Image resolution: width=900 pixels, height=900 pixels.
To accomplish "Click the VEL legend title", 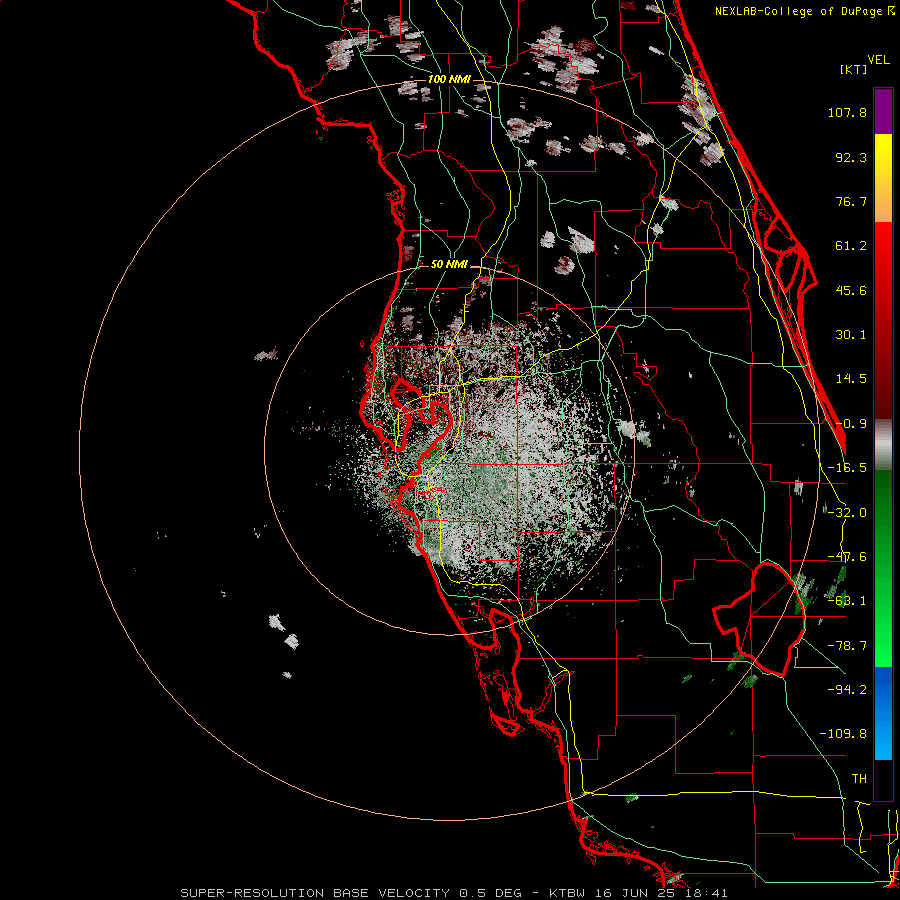I will [878, 60].
